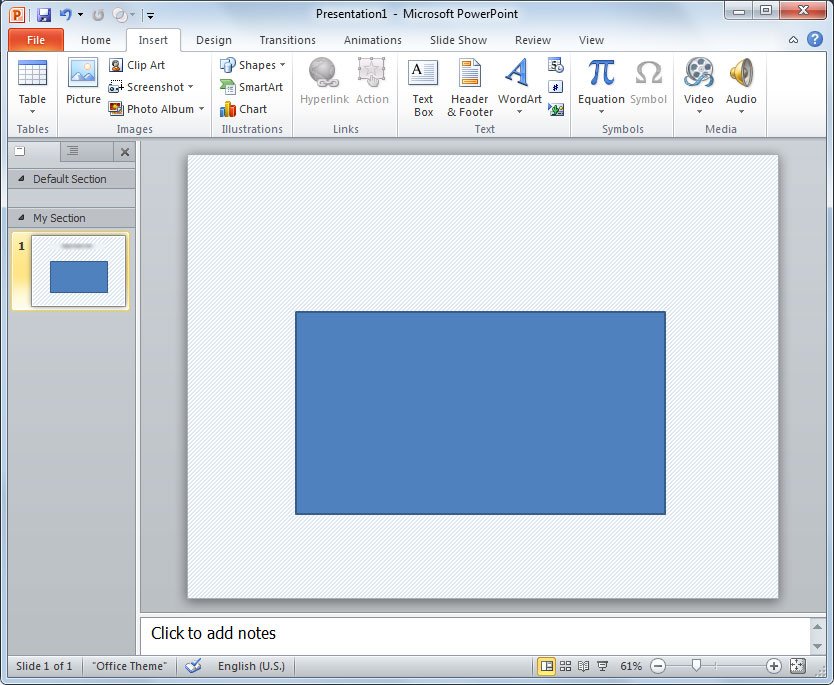The image size is (834, 685).
Task: Start Slide Show from status bar
Action: click(602, 665)
